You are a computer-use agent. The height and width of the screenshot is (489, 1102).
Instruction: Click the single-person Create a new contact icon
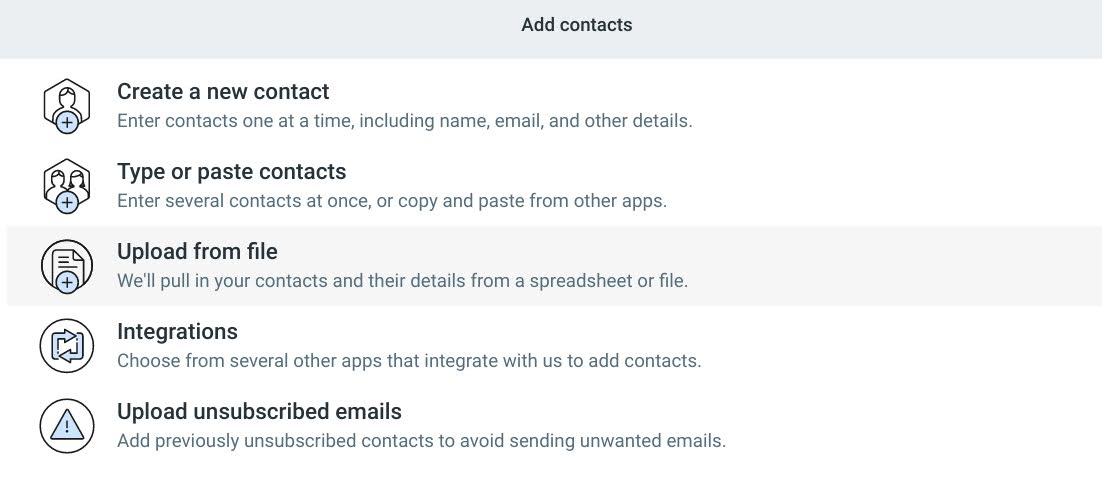[x=66, y=102]
